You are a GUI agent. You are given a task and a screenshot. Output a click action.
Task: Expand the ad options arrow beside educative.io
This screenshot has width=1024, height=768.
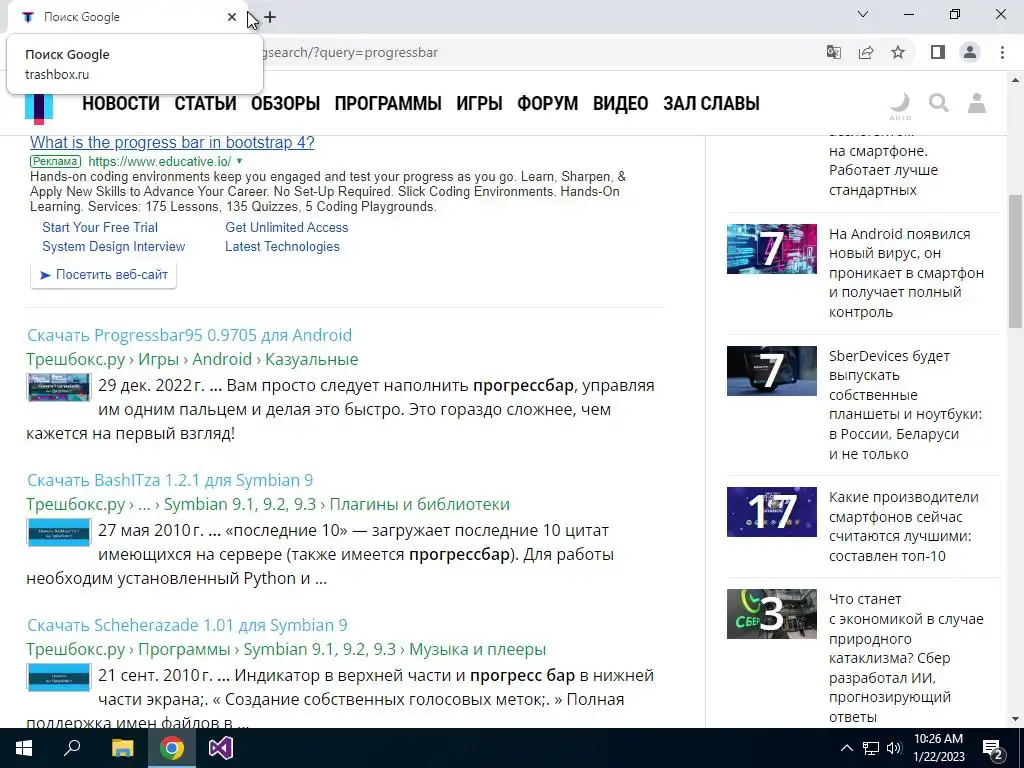(239, 161)
